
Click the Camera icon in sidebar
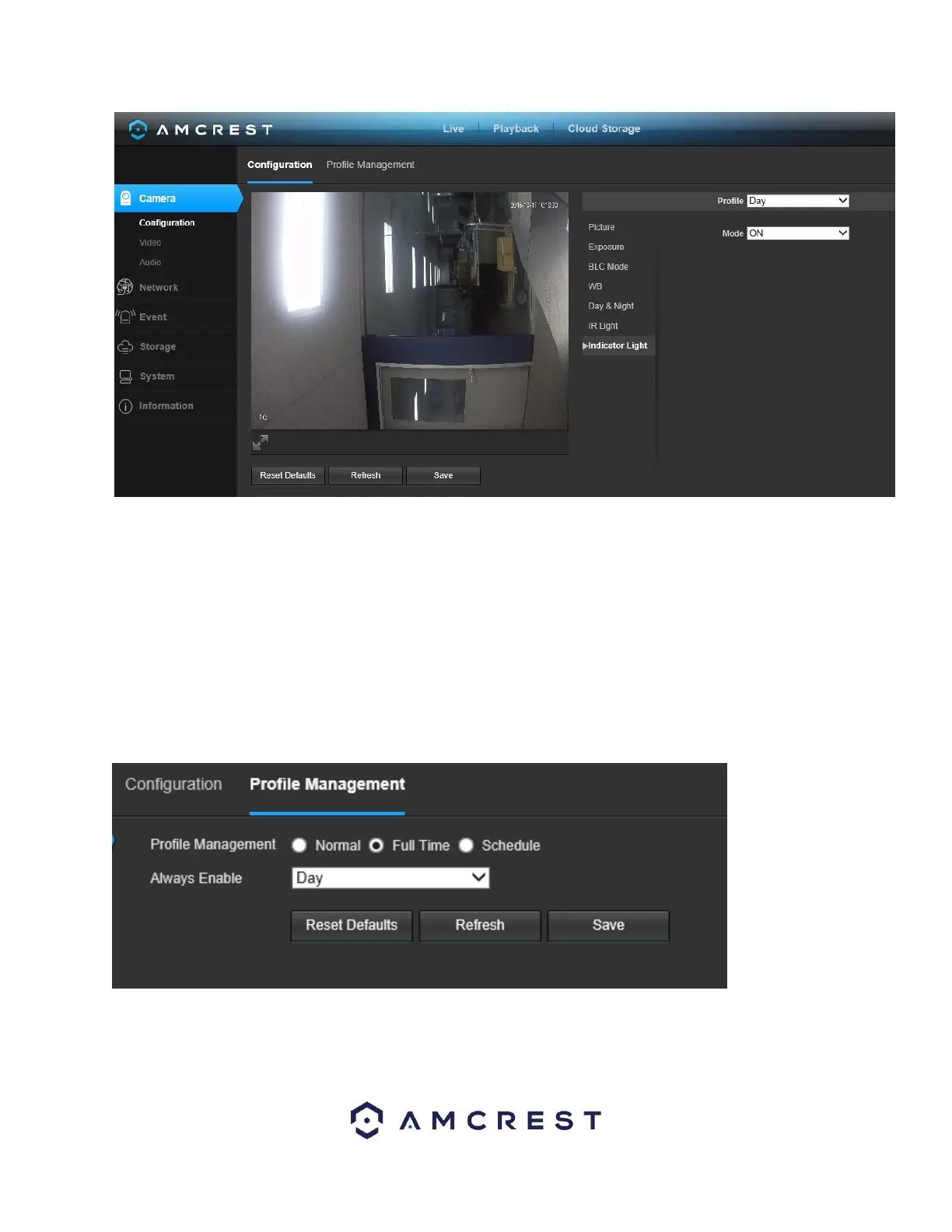pyautogui.click(x=126, y=198)
